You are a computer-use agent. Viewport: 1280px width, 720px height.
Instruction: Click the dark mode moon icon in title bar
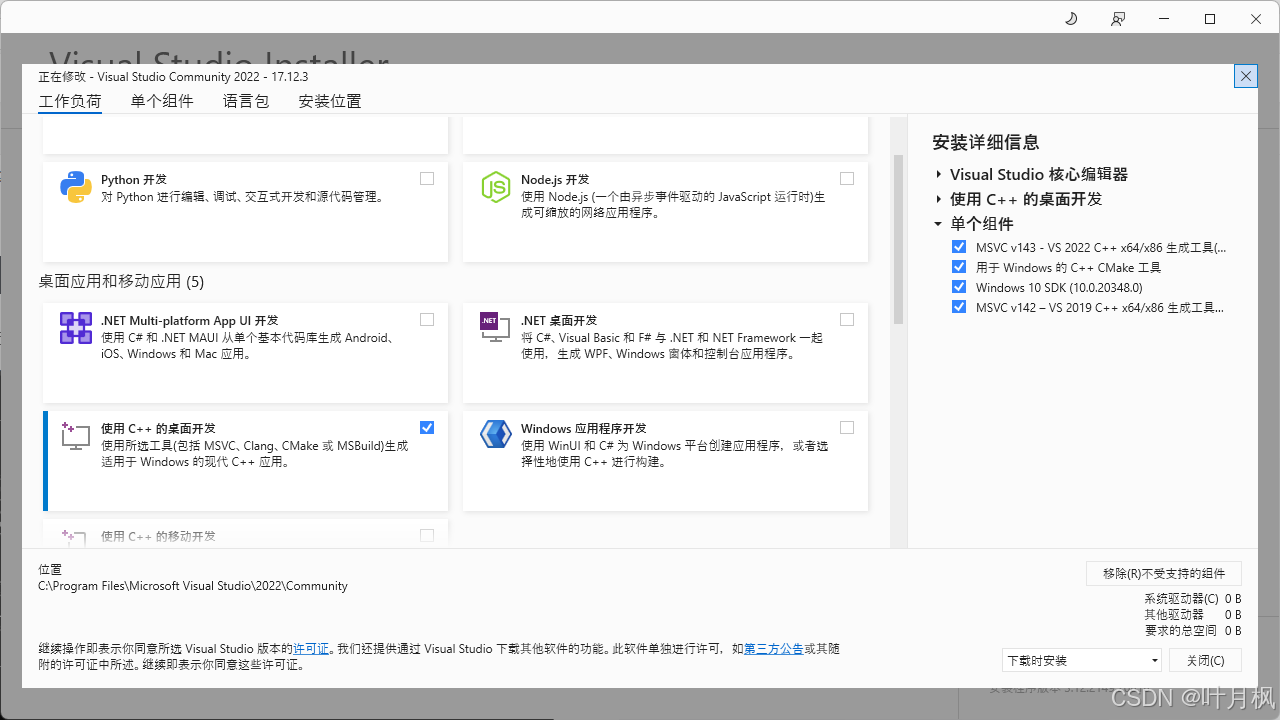(x=1071, y=19)
